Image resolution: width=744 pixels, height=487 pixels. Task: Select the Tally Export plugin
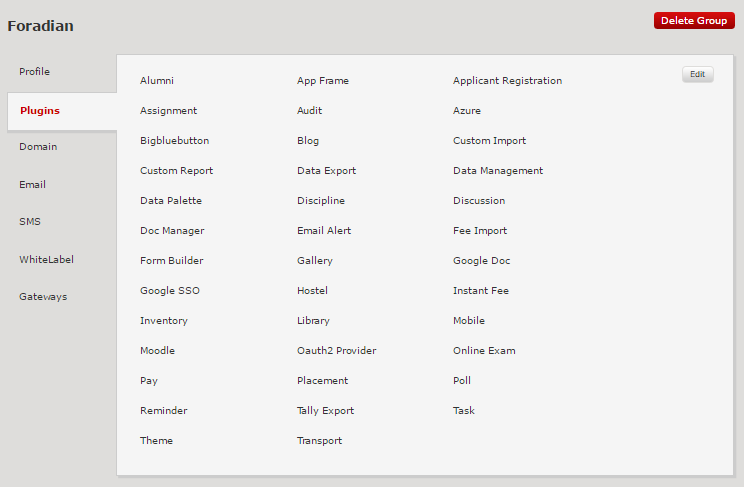[x=325, y=411]
